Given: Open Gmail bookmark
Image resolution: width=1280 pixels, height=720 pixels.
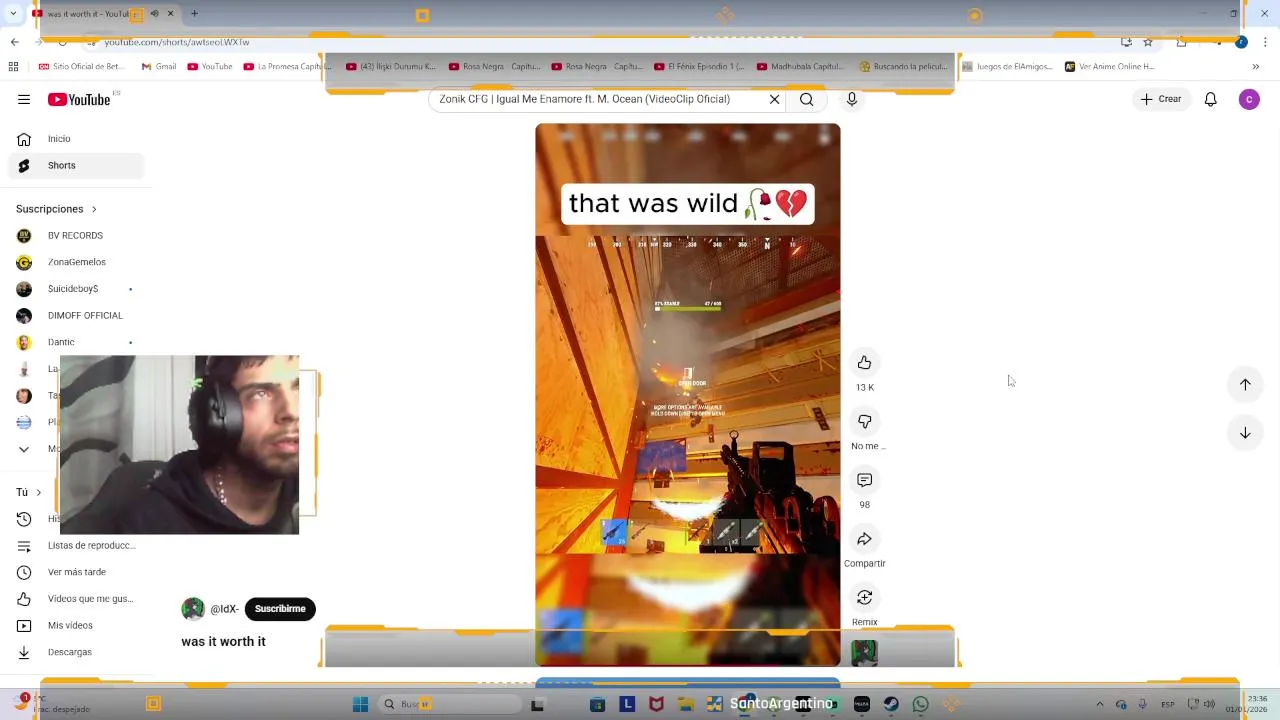Looking at the screenshot, I should pos(159,67).
